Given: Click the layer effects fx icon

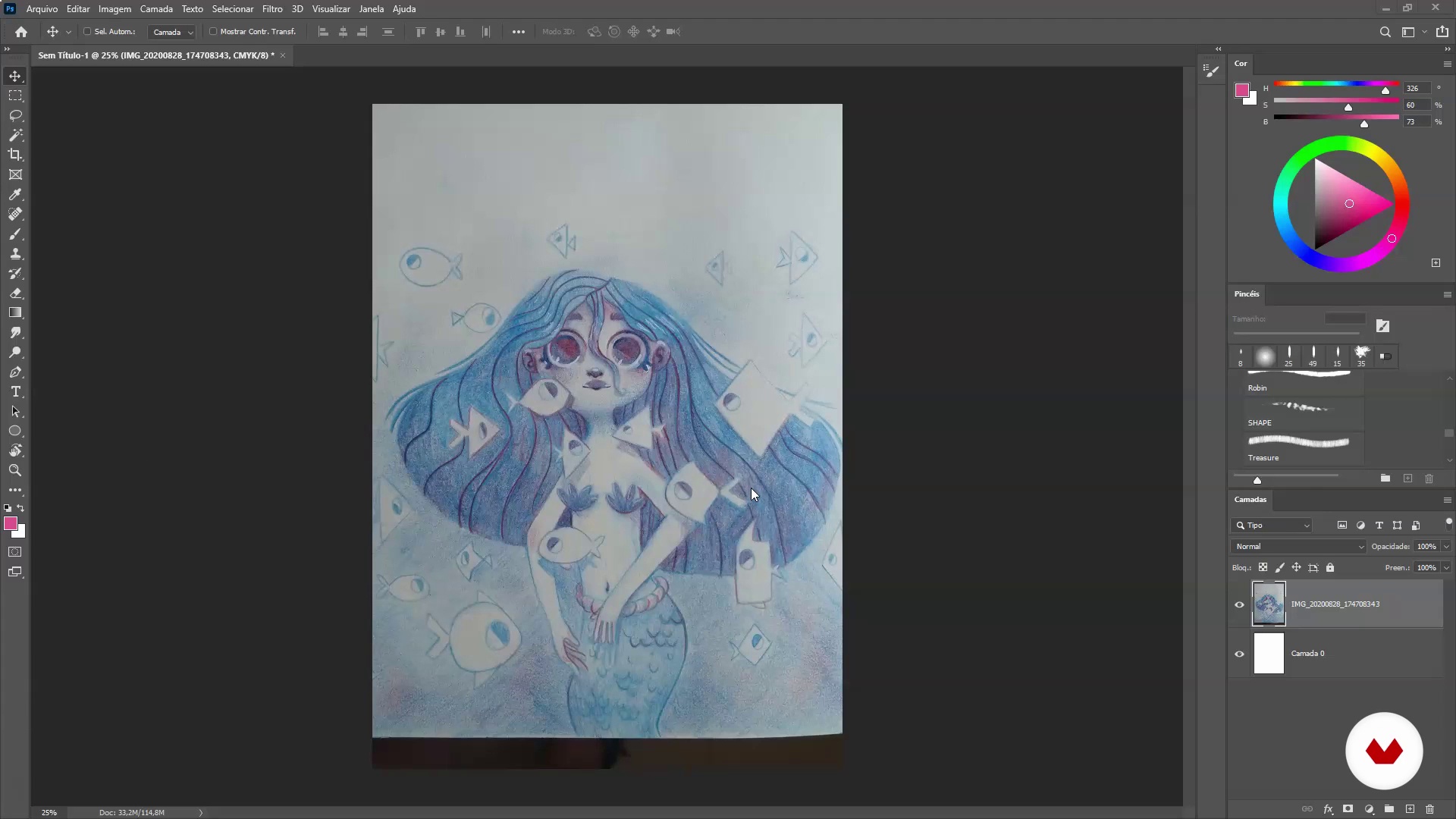Looking at the screenshot, I should [1328, 809].
